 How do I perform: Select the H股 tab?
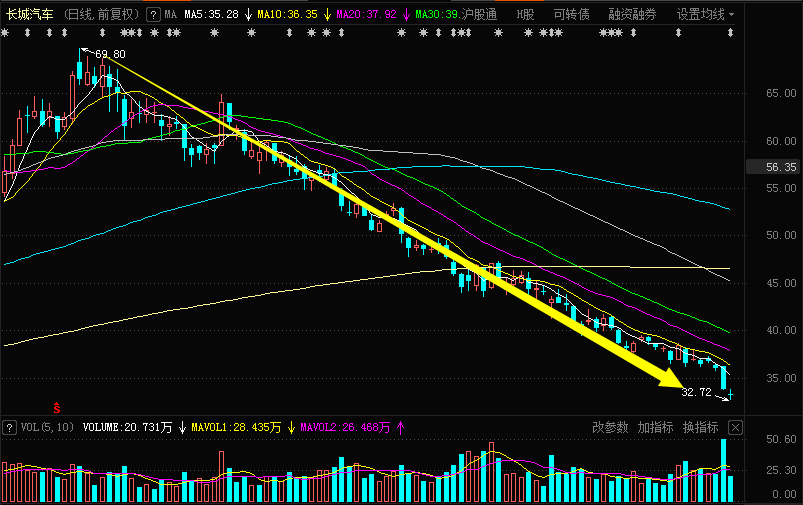click(525, 15)
